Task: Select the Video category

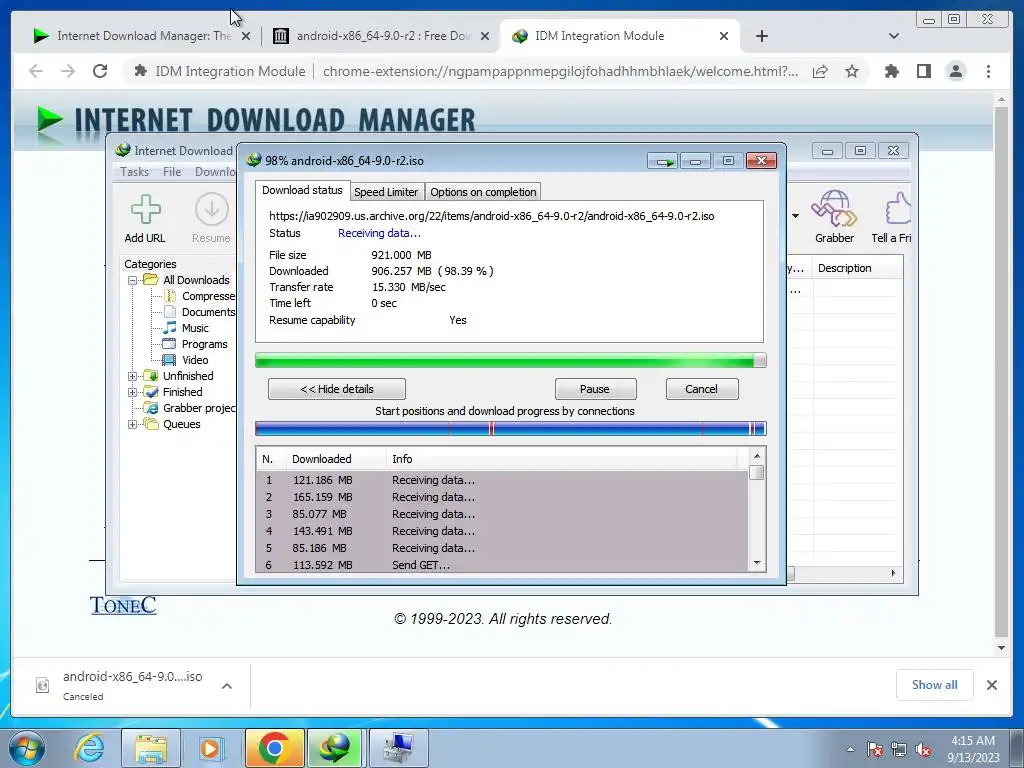Action: click(195, 360)
